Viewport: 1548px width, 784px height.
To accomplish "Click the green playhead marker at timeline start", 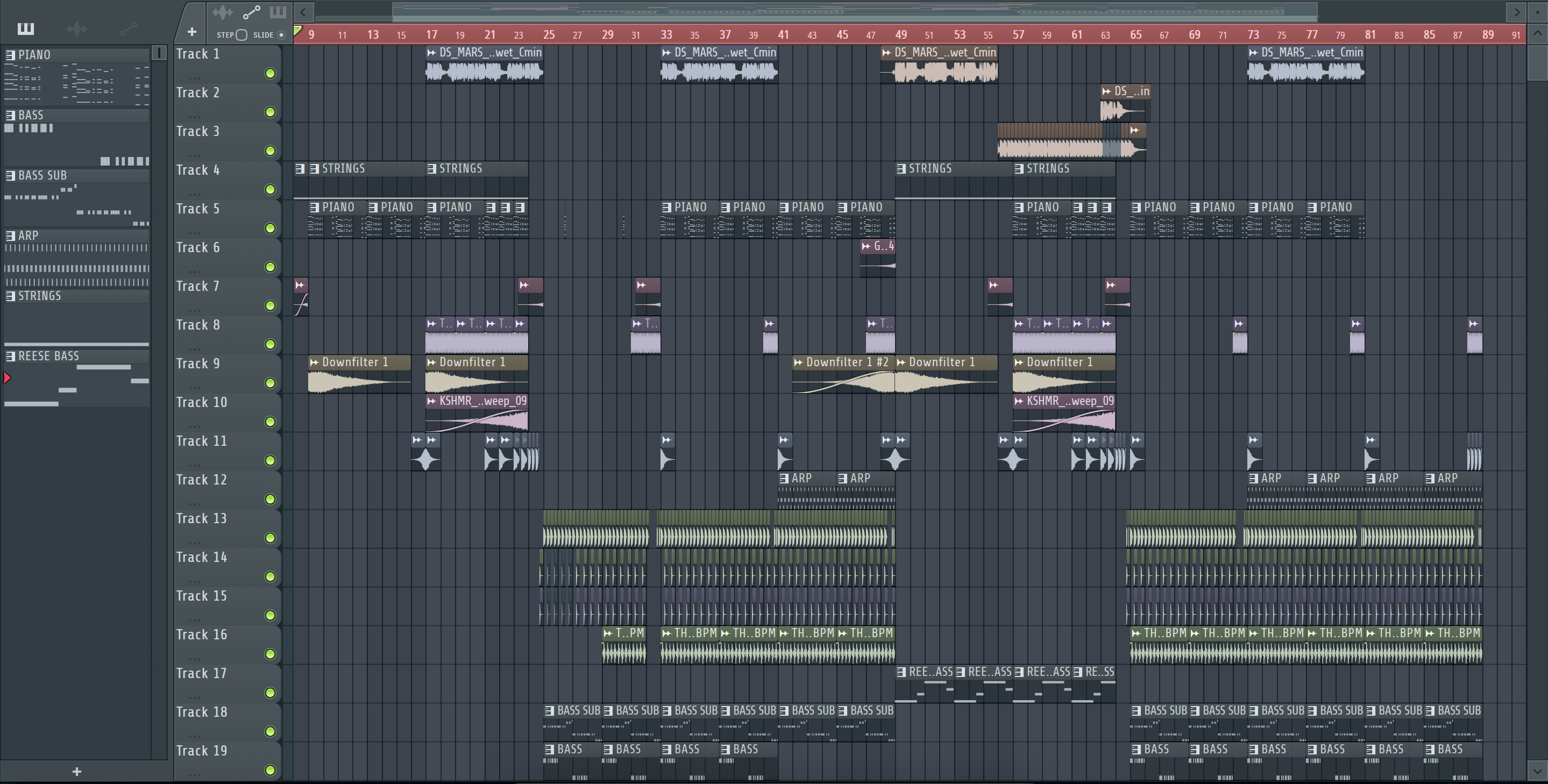I will click(297, 31).
